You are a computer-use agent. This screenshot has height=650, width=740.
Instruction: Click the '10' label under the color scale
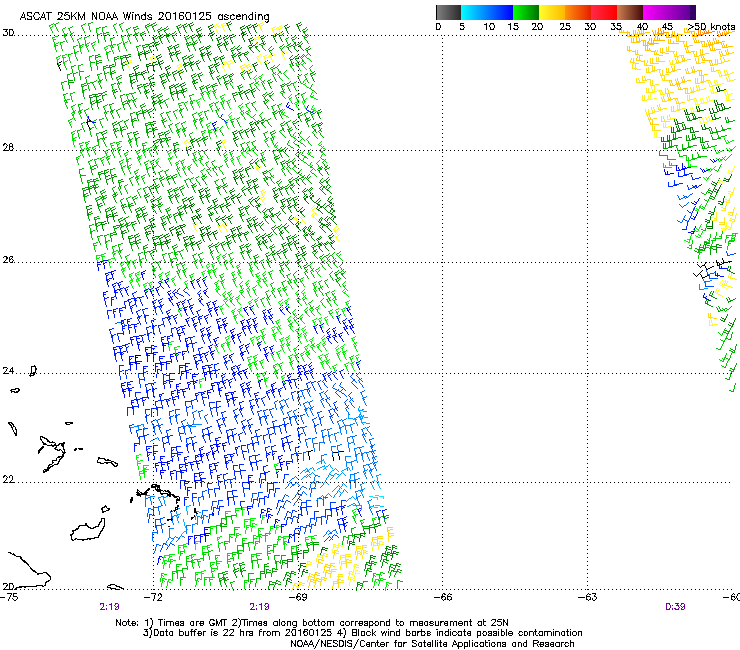tap(489, 27)
